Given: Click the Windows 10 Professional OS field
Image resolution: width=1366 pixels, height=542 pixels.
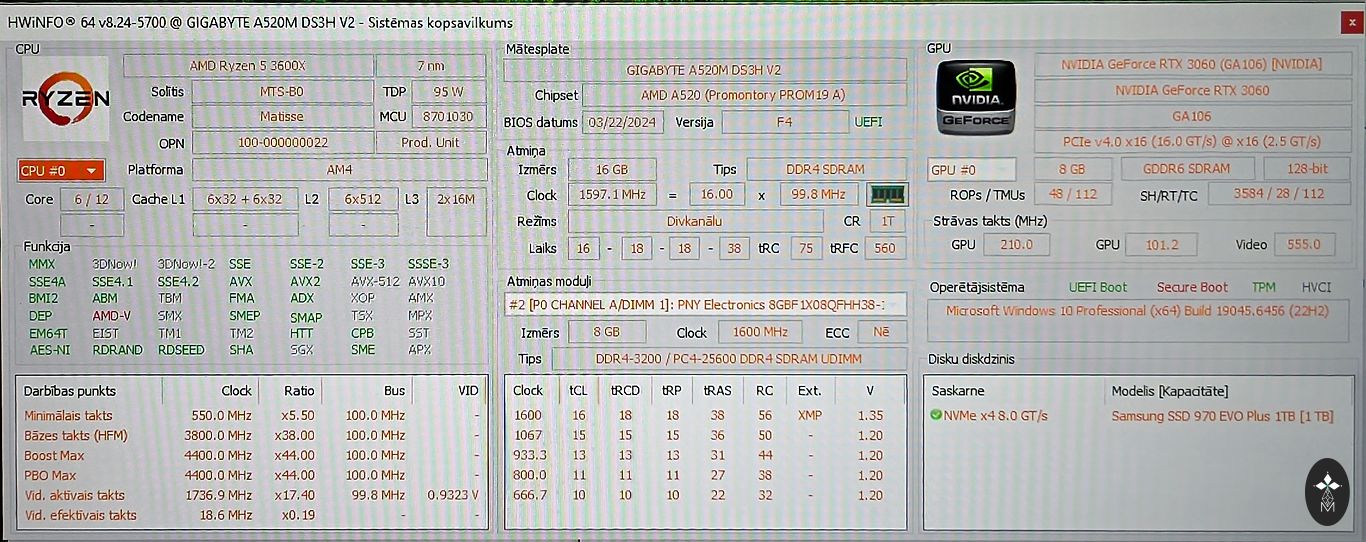Looking at the screenshot, I should (1136, 311).
